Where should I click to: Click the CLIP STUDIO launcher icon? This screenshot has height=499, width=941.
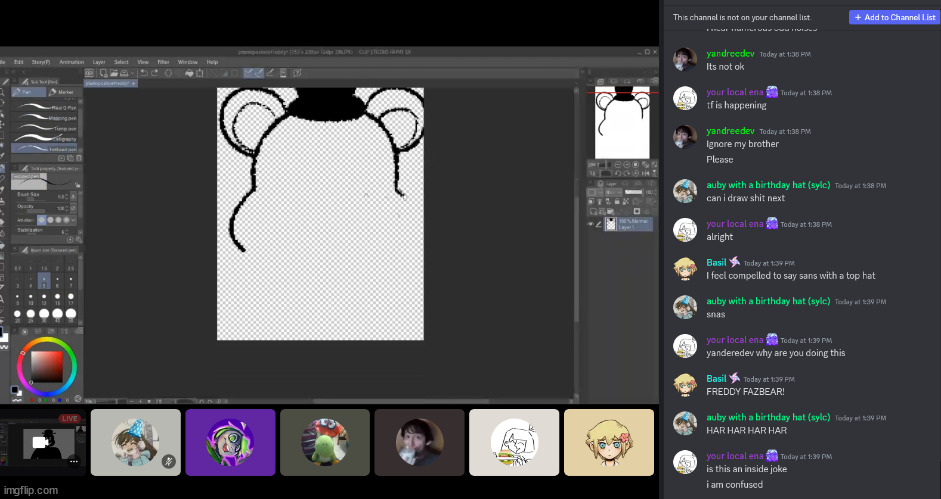[89, 73]
